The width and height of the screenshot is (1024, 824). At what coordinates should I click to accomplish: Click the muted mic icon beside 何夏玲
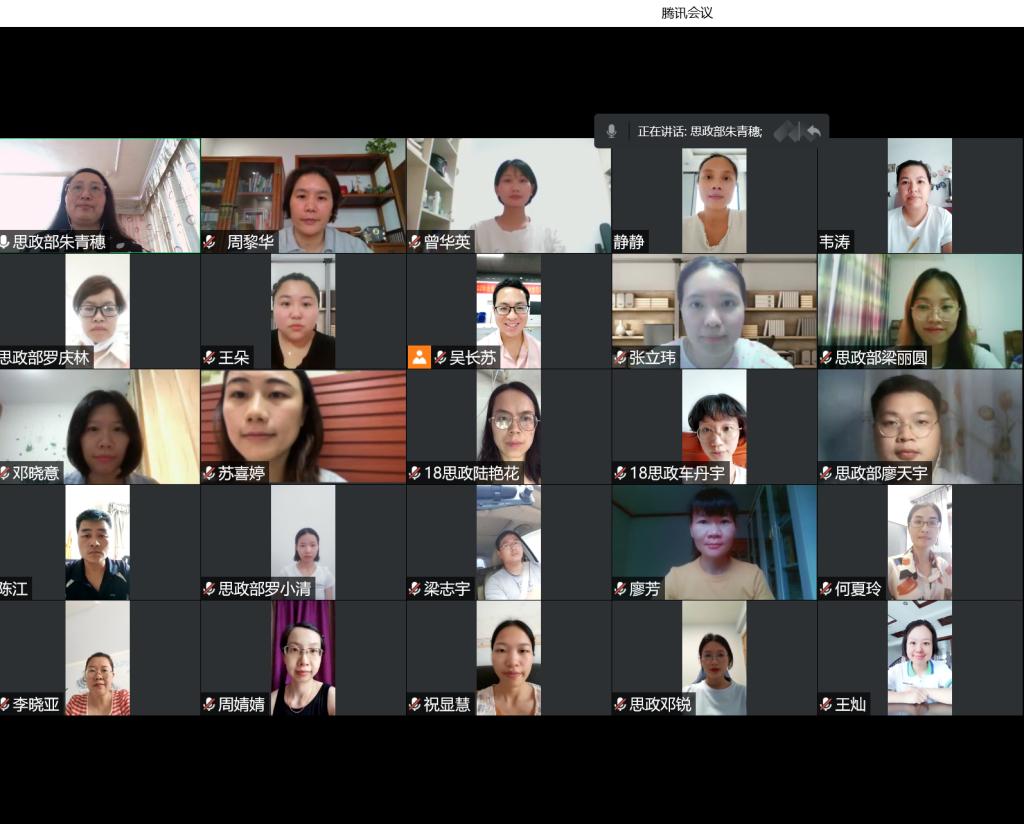coord(826,589)
